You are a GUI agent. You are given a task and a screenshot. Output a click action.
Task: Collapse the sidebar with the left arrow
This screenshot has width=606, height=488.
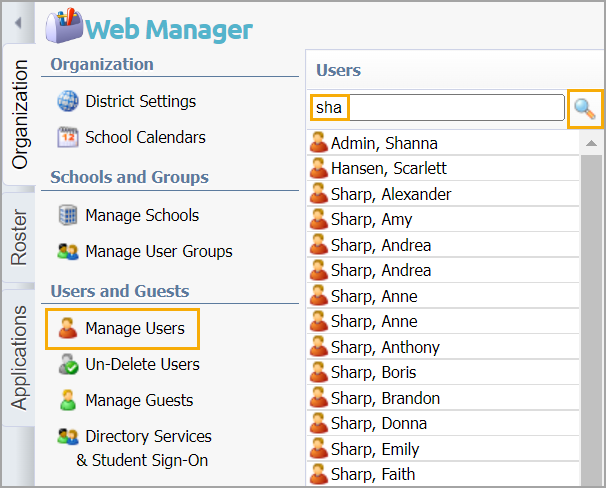tap(18, 23)
